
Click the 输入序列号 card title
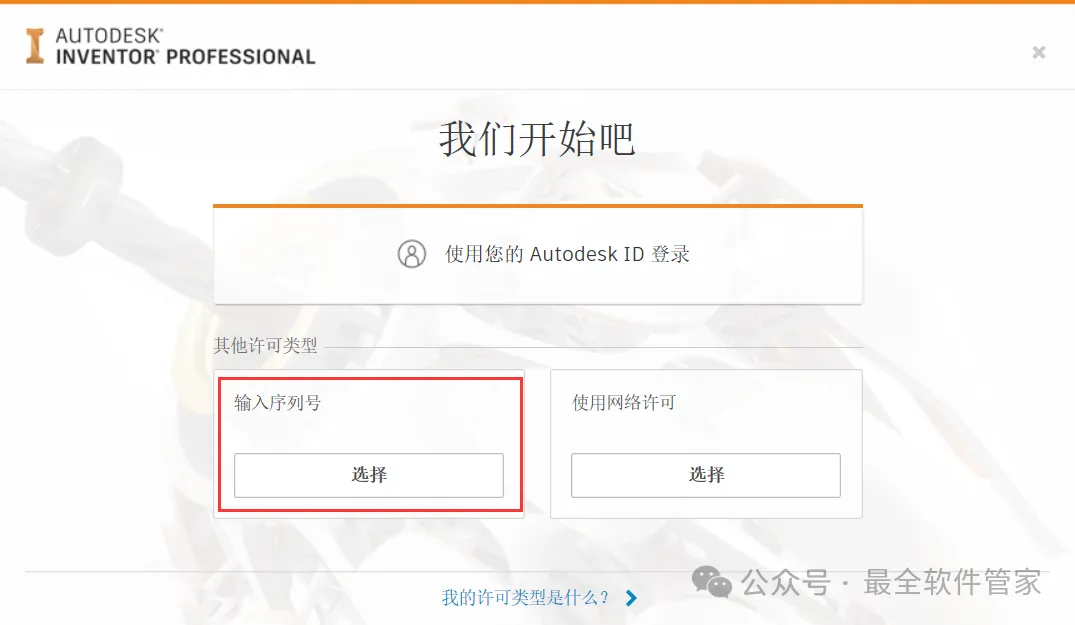[277, 403]
